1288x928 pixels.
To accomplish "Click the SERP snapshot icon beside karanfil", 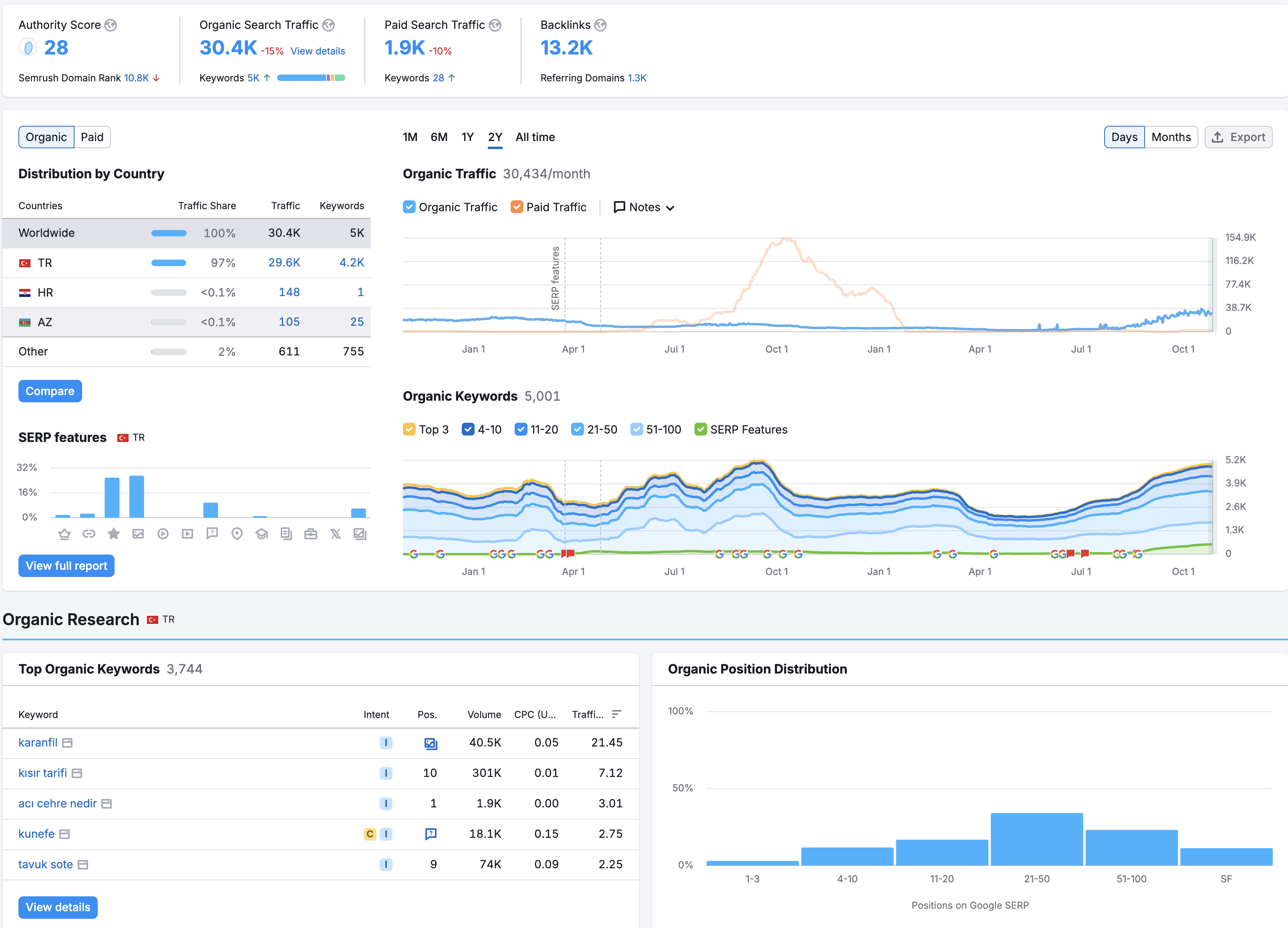I will coord(68,743).
